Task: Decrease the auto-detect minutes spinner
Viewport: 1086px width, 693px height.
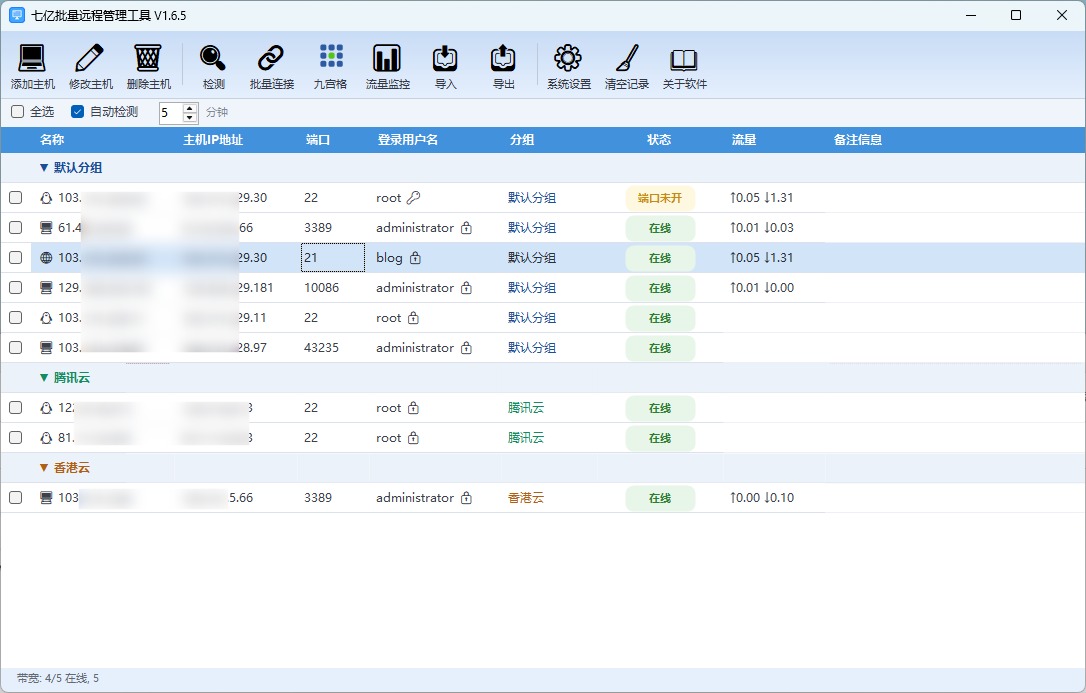Action: point(190,117)
